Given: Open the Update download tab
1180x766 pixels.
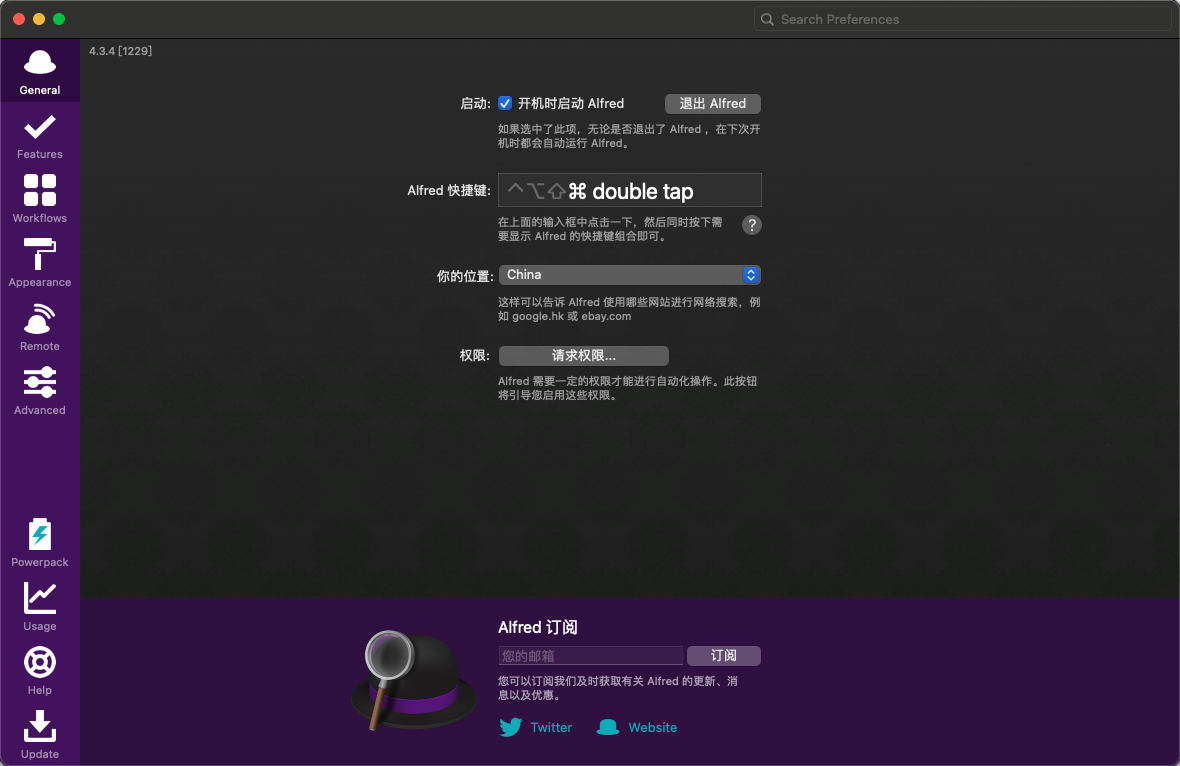Looking at the screenshot, I should coord(40,735).
